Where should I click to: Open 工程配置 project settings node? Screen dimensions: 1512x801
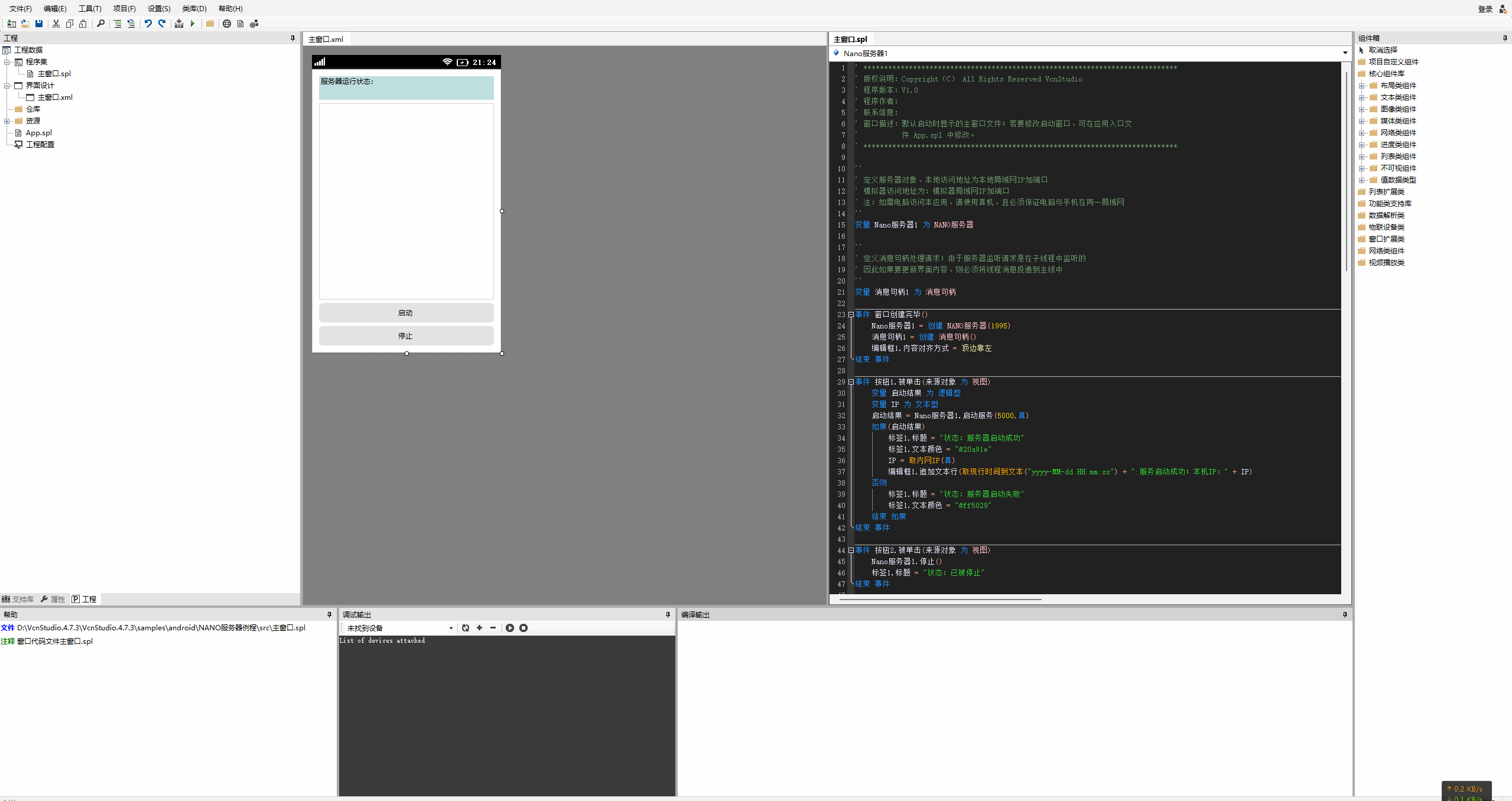tap(40, 145)
